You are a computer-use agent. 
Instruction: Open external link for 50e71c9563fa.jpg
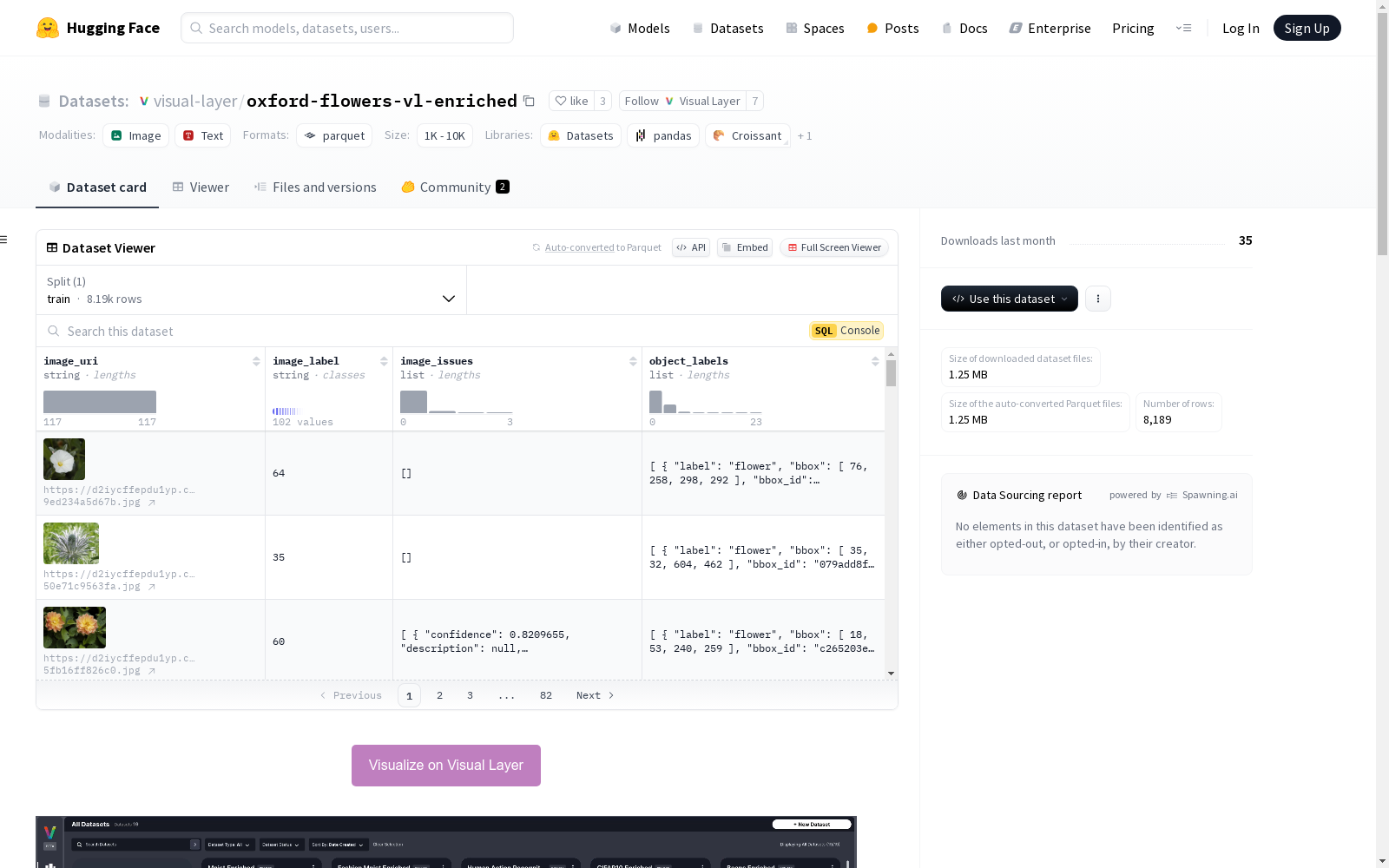coord(152,587)
